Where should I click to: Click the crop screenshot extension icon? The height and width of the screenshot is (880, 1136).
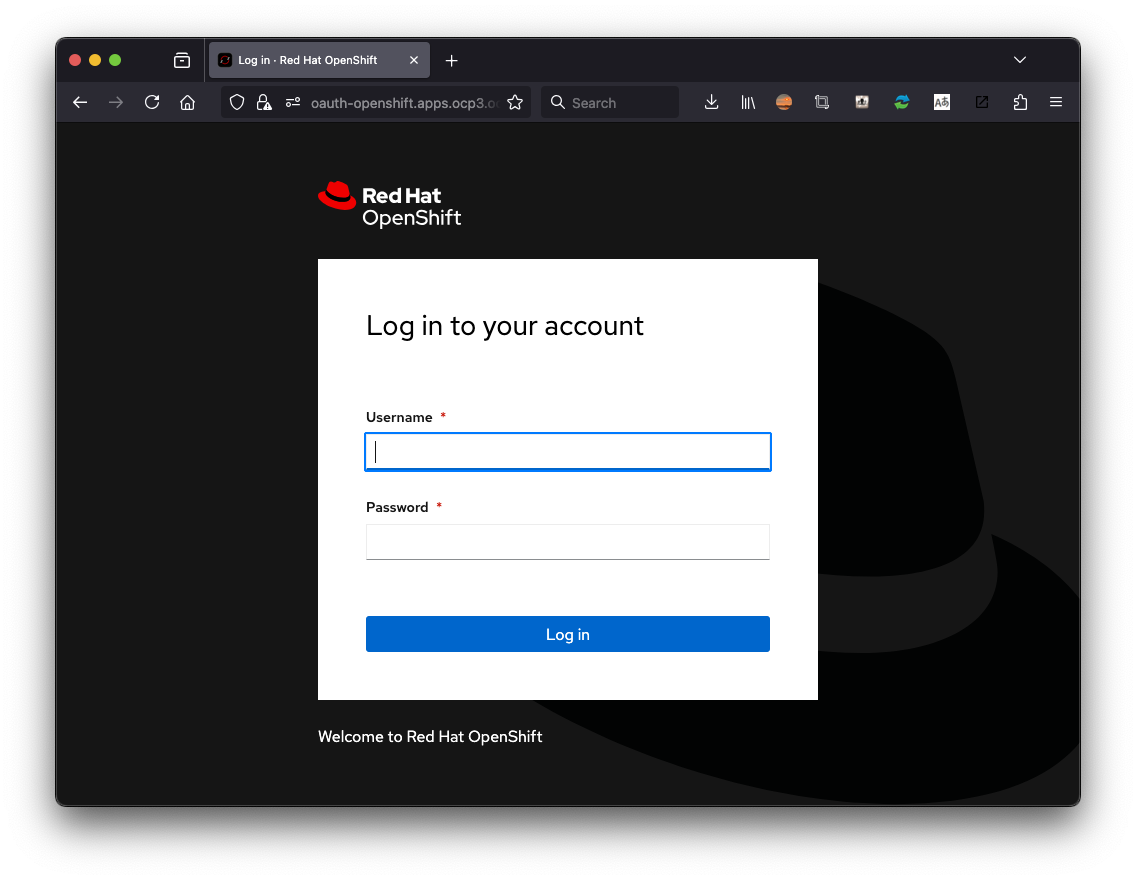[822, 103]
